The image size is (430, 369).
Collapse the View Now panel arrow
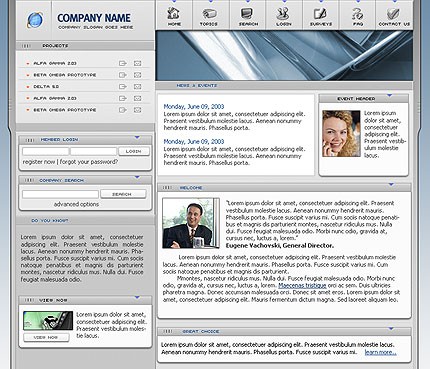click(x=137, y=297)
